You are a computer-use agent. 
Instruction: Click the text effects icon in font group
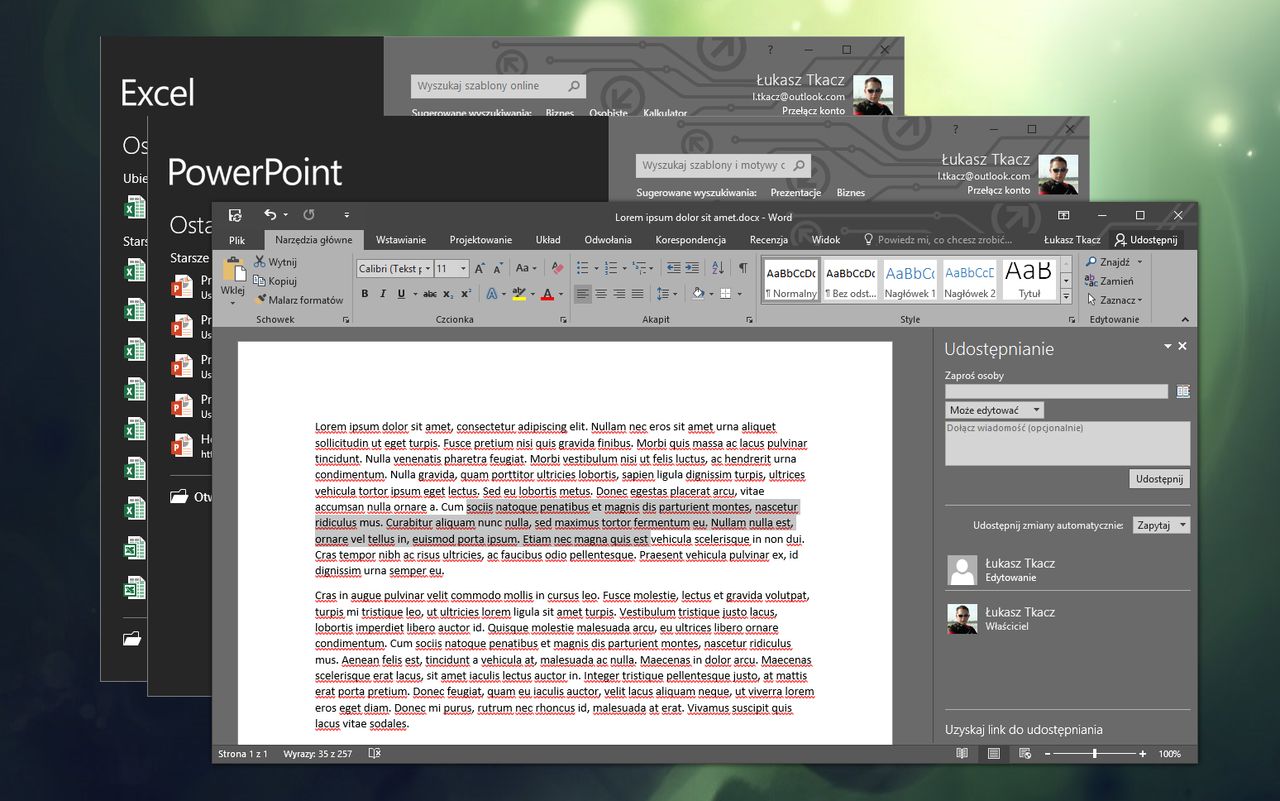(x=492, y=294)
